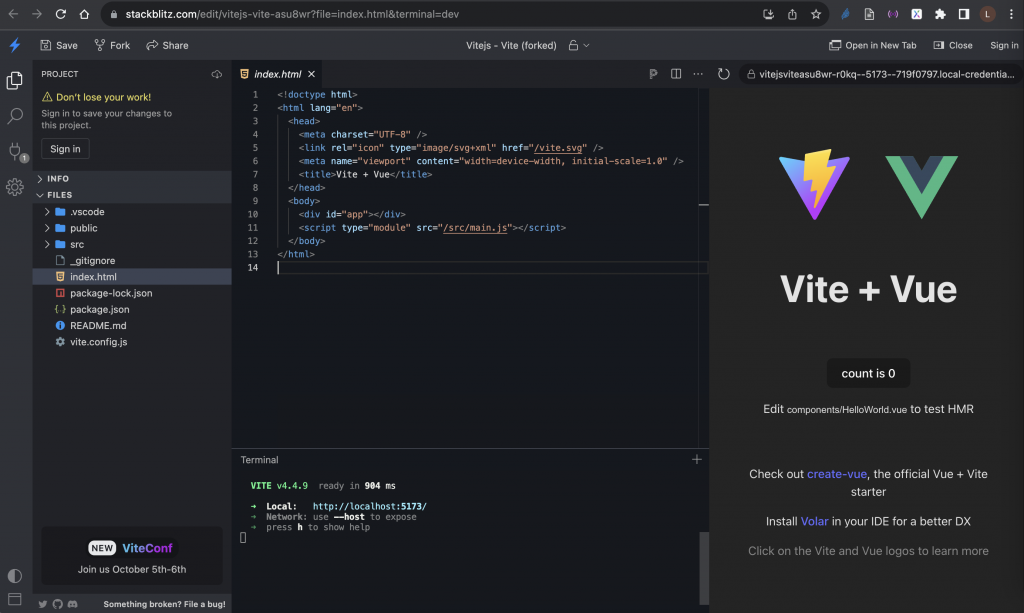Open Chrome three-dot menu

(1011, 14)
